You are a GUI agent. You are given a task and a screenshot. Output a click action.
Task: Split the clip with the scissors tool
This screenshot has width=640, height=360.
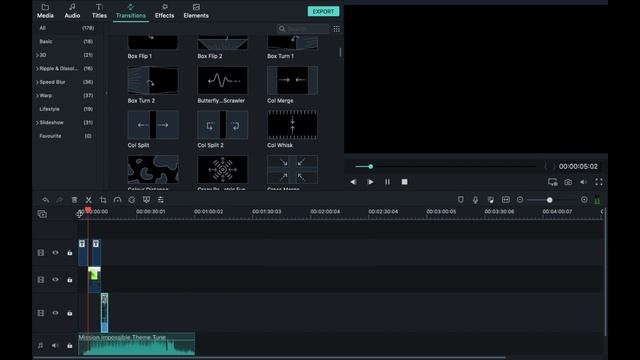pos(89,200)
